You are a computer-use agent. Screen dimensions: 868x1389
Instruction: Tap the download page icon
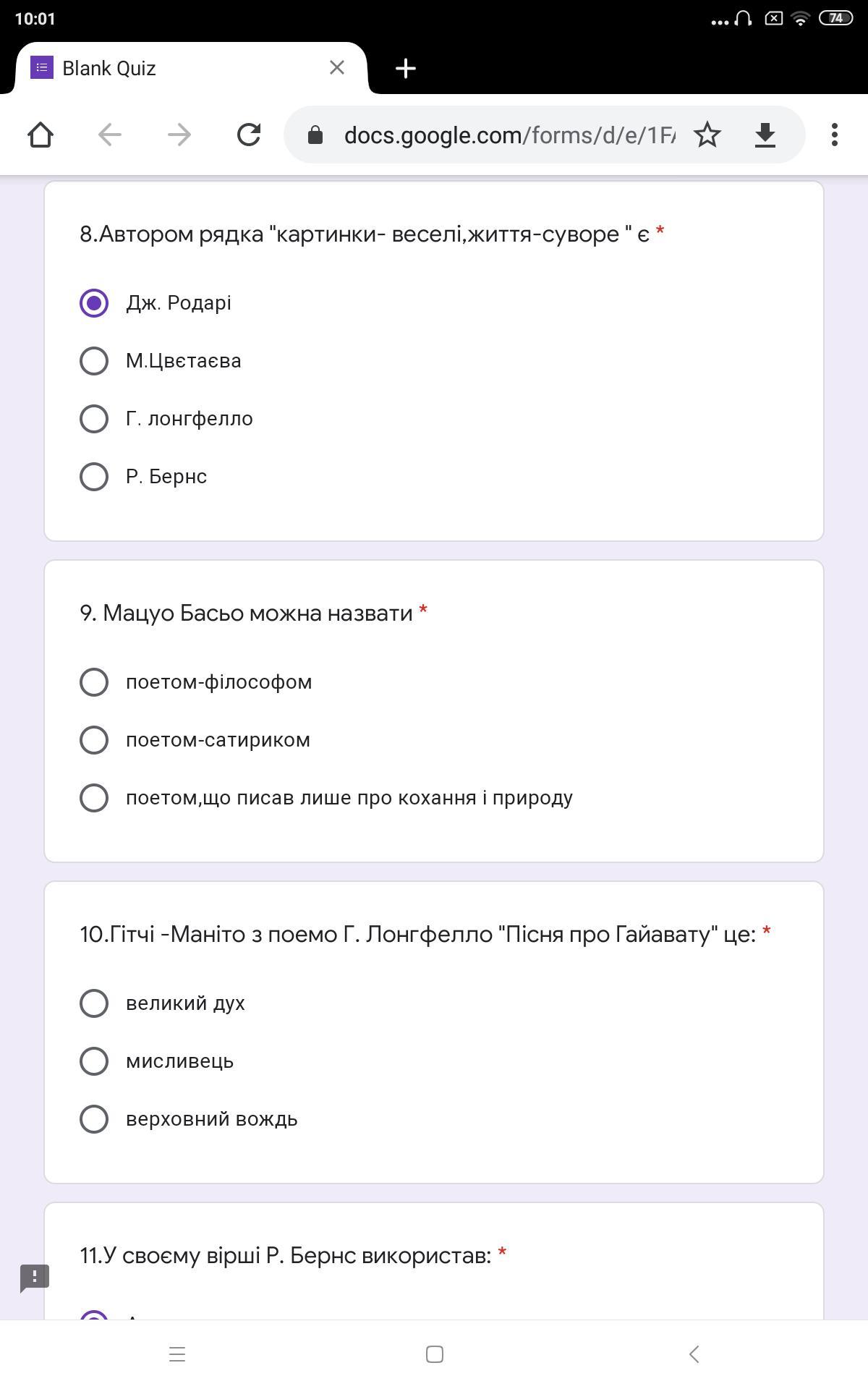765,135
